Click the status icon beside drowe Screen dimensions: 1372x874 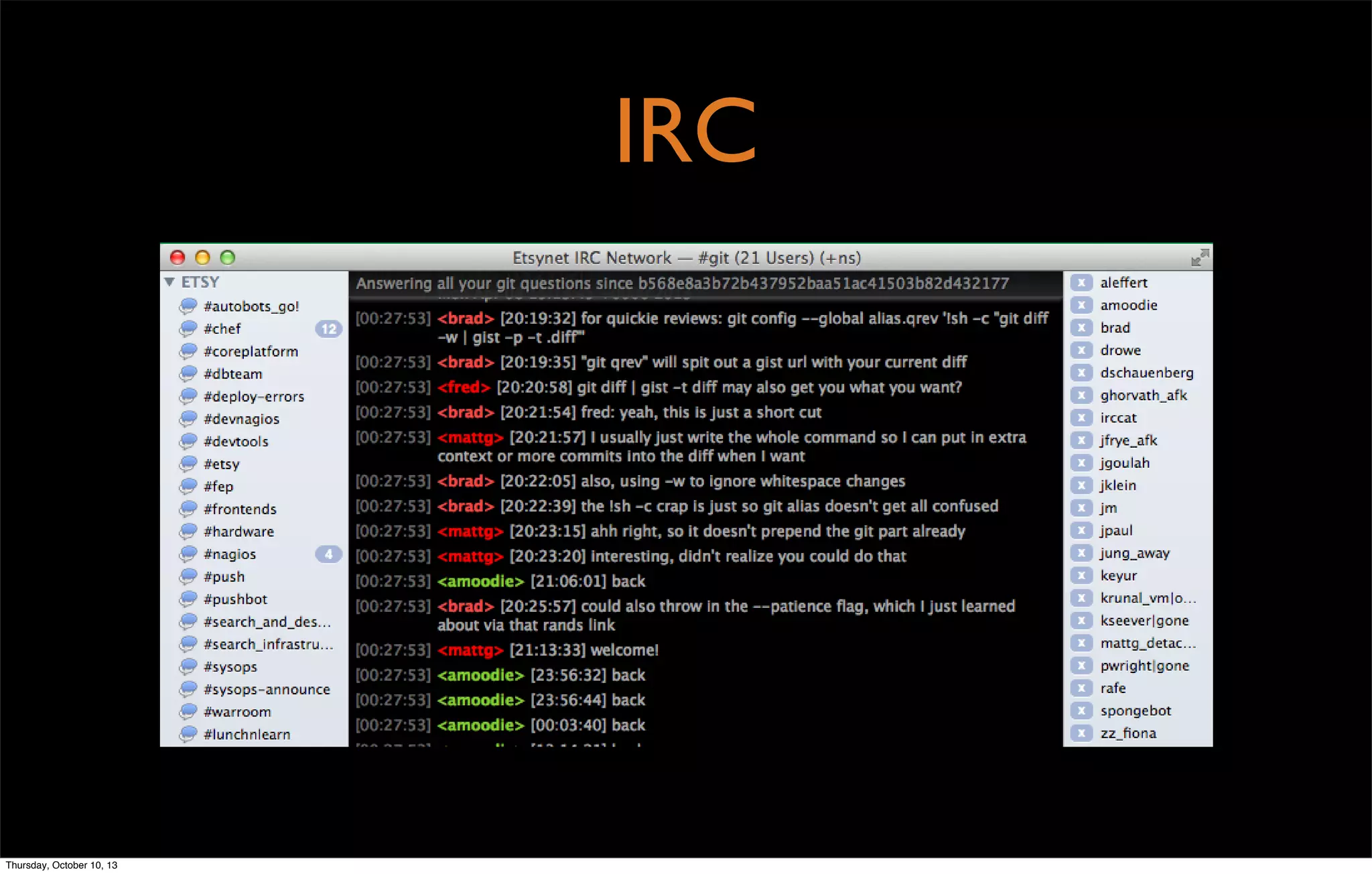coord(1081,351)
